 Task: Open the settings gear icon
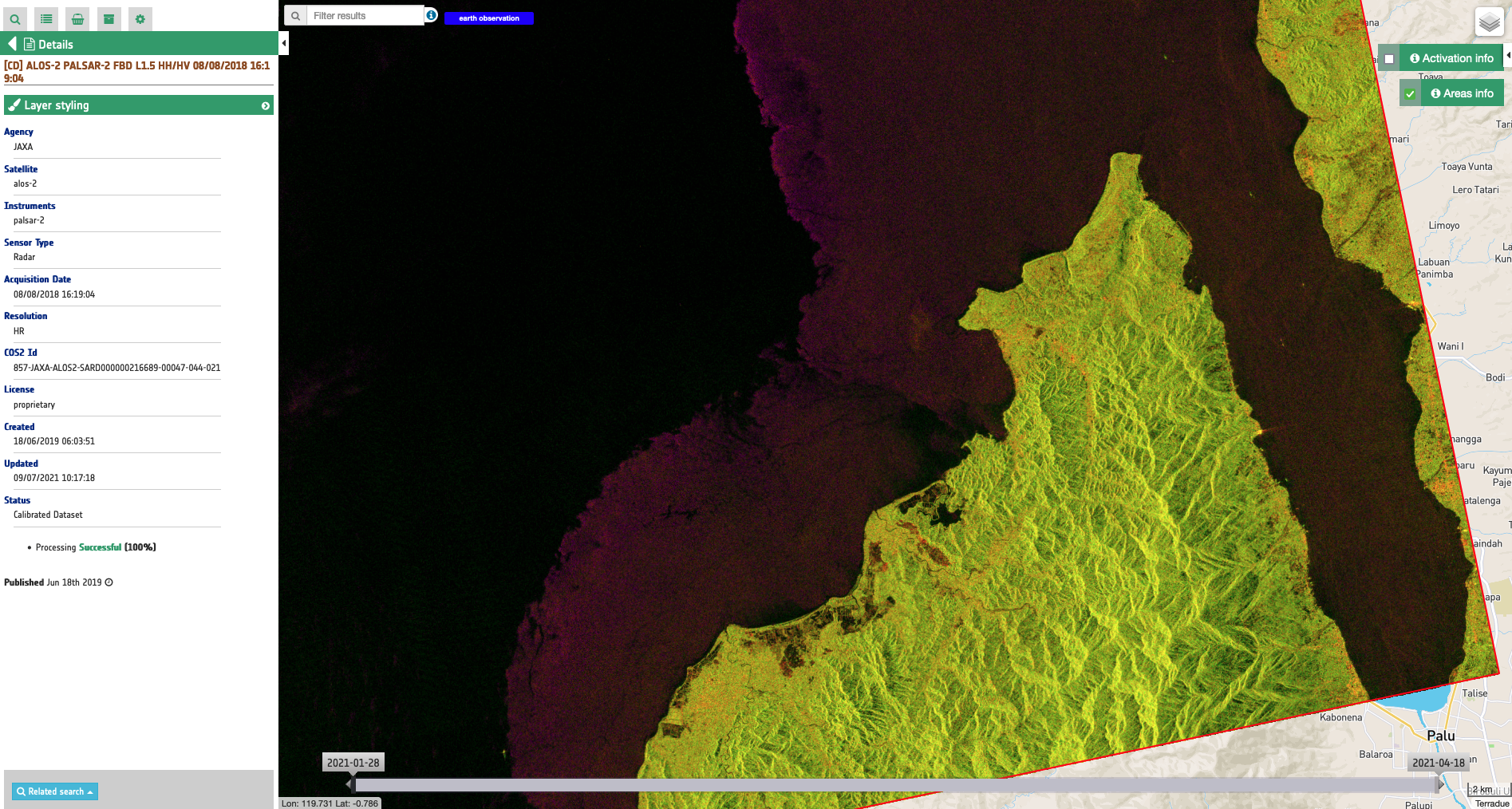tap(140, 19)
